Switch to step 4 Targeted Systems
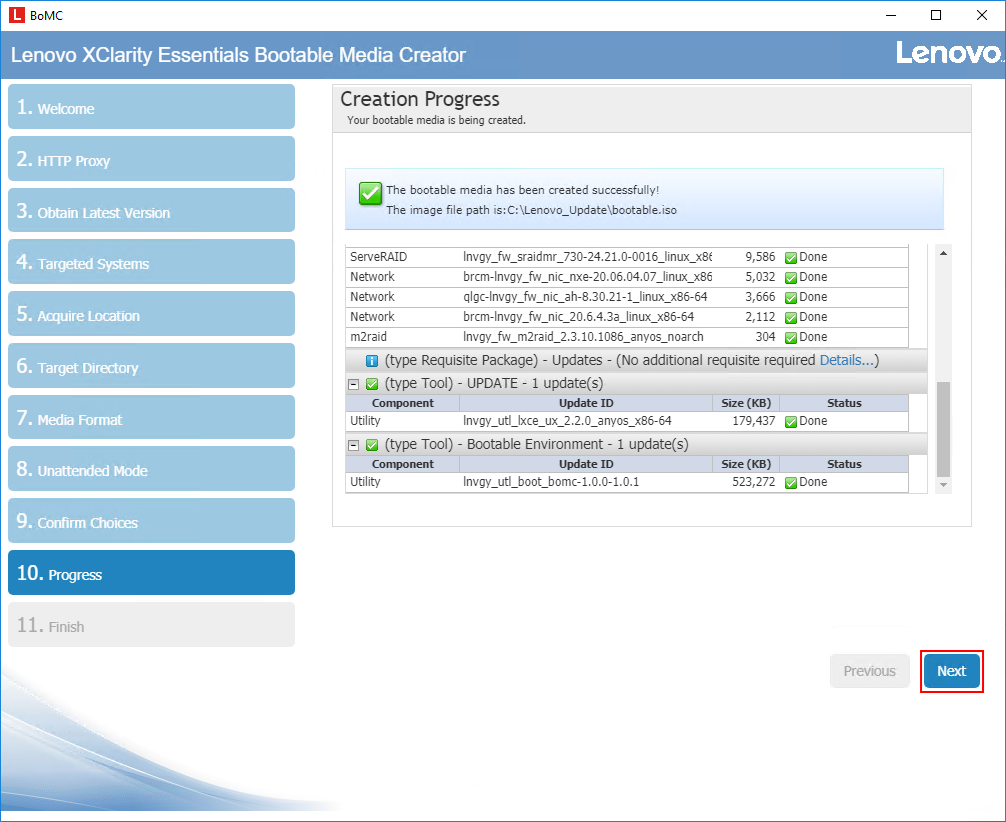This screenshot has height=822, width=1006. tap(151, 262)
